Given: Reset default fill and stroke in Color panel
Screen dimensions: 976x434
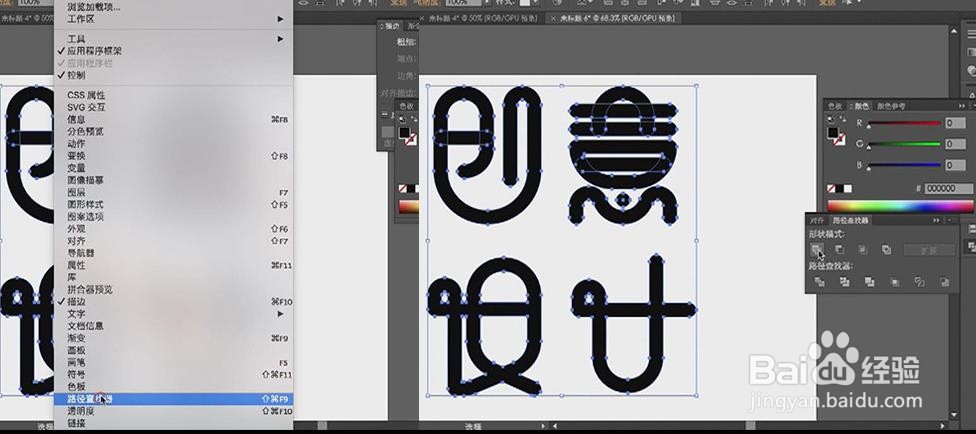Looking at the screenshot, I should (831, 119).
